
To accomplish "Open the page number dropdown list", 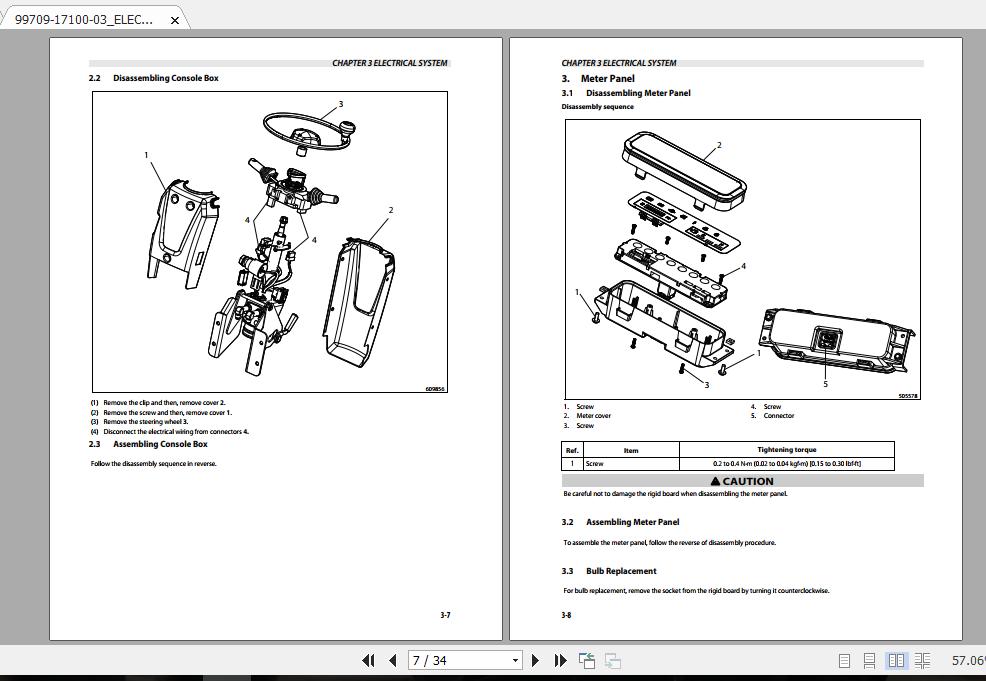I will pos(515,660).
